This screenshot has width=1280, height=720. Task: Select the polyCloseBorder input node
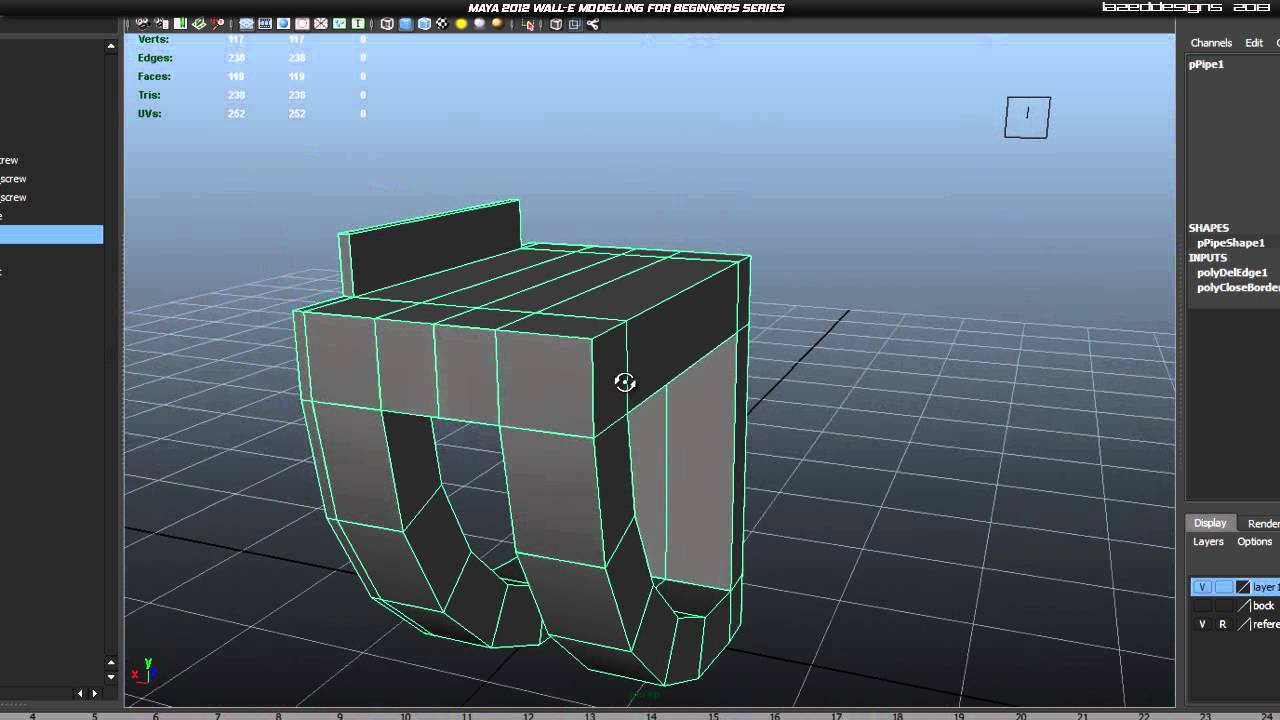(1238, 288)
